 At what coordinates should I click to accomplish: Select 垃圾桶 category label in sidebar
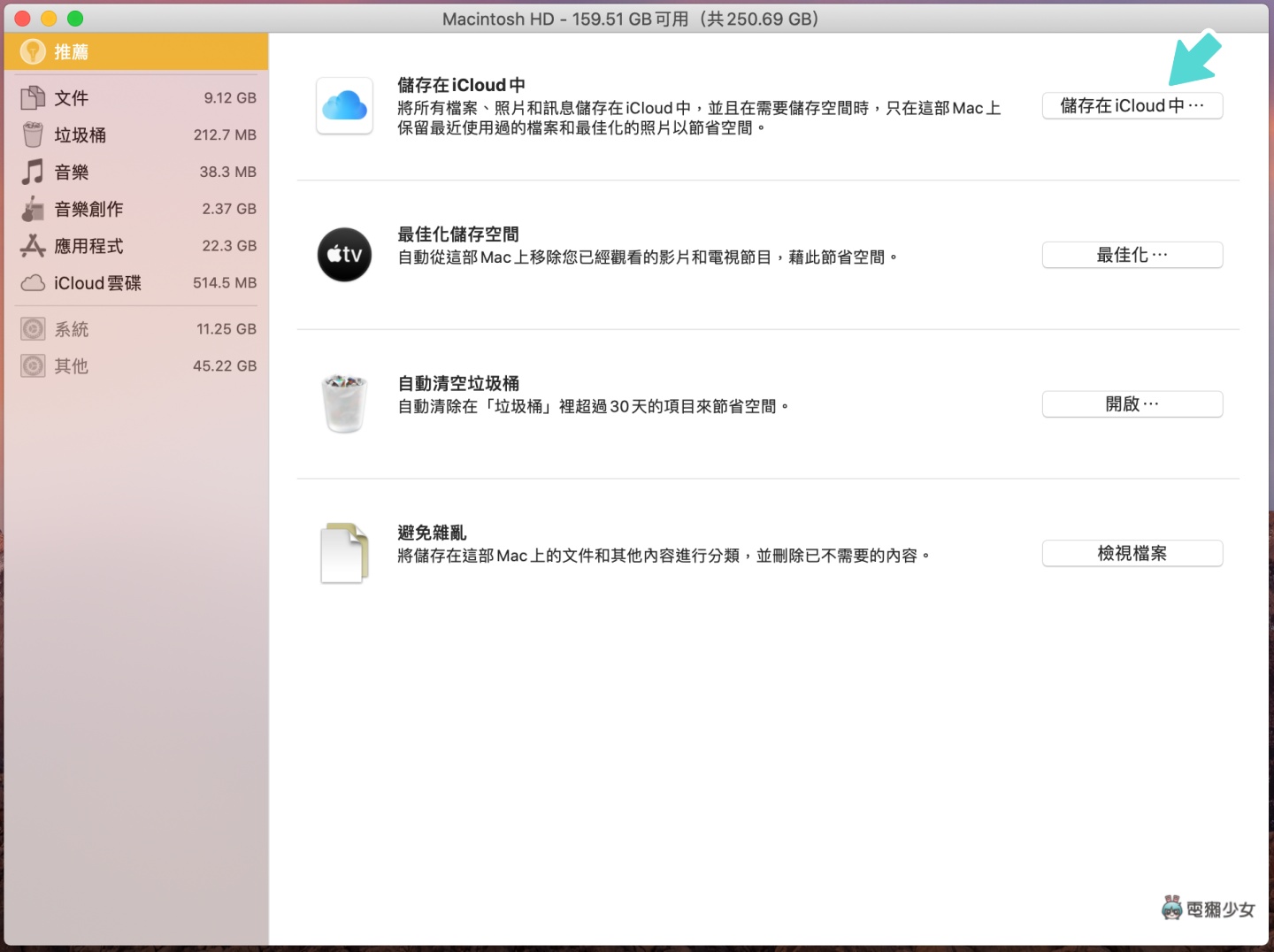pos(80,135)
